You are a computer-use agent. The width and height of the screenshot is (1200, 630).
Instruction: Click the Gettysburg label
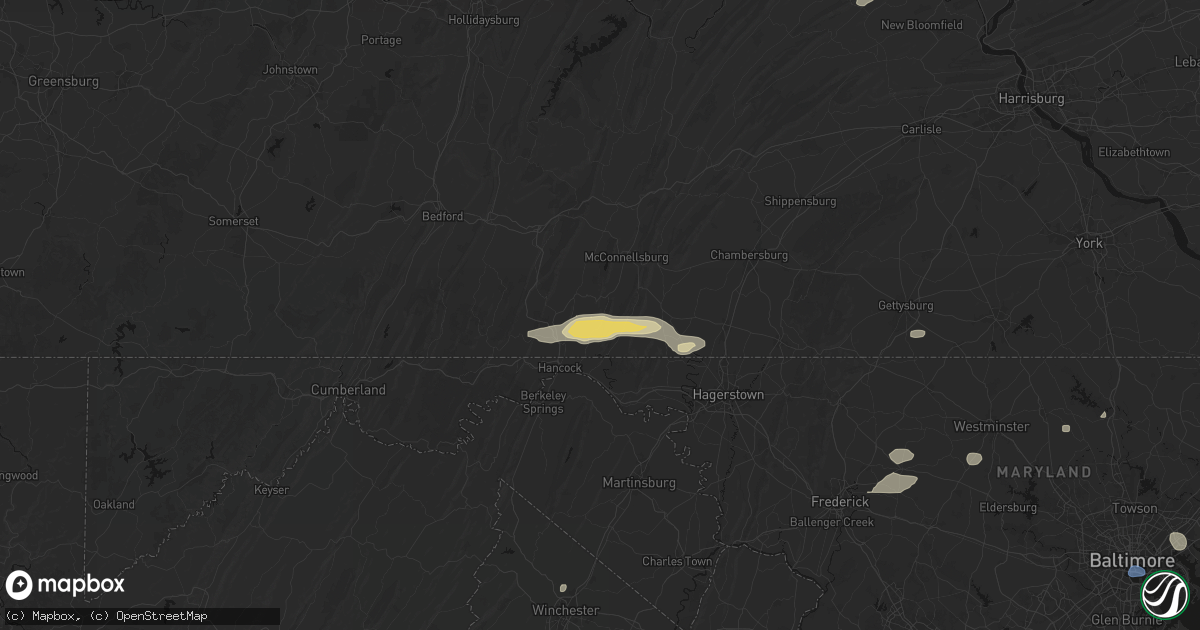(x=905, y=305)
